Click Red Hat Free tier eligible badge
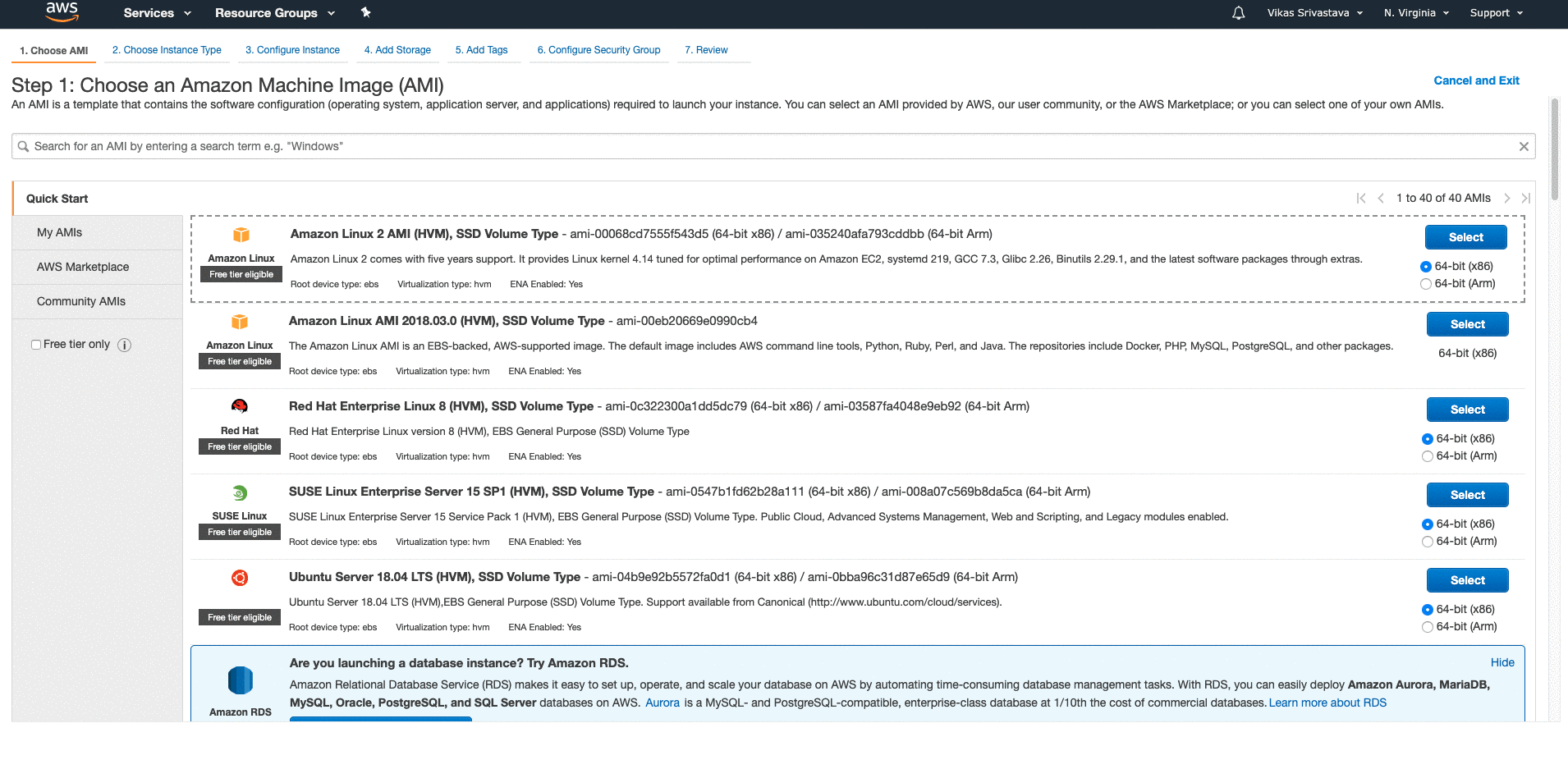The image size is (1568, 769). coord(240,446)
